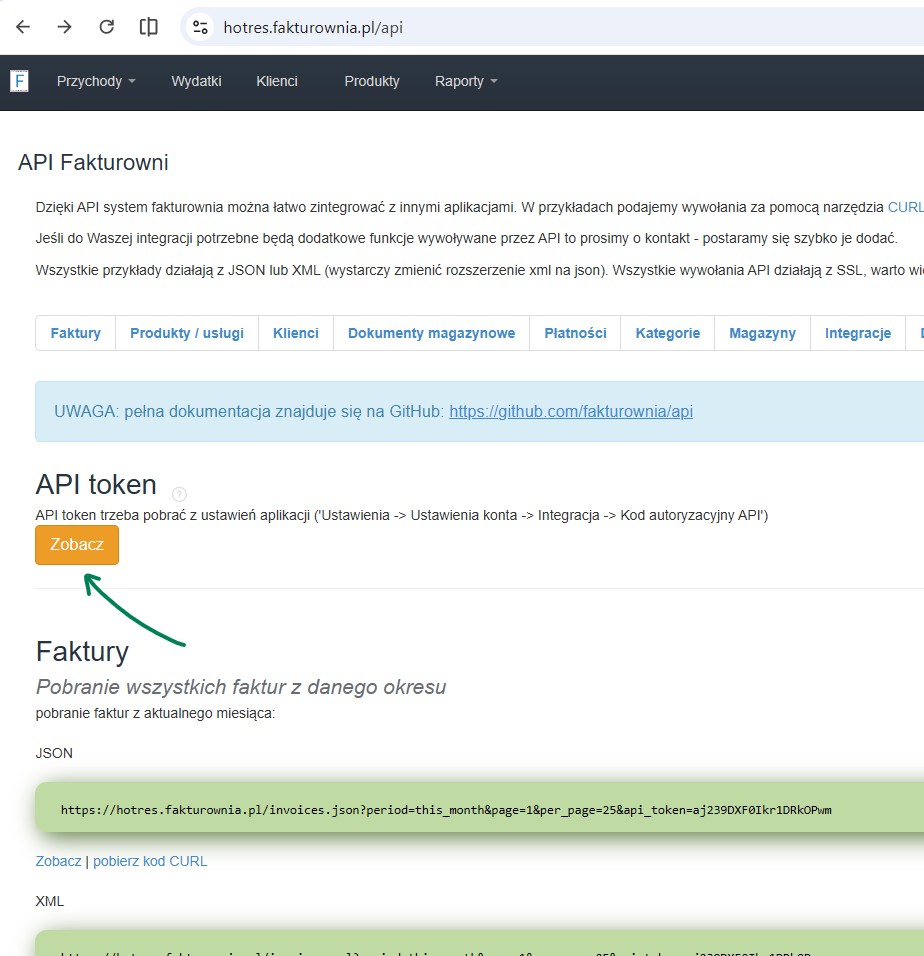Open the browser side panel icon

pos(149,27)
